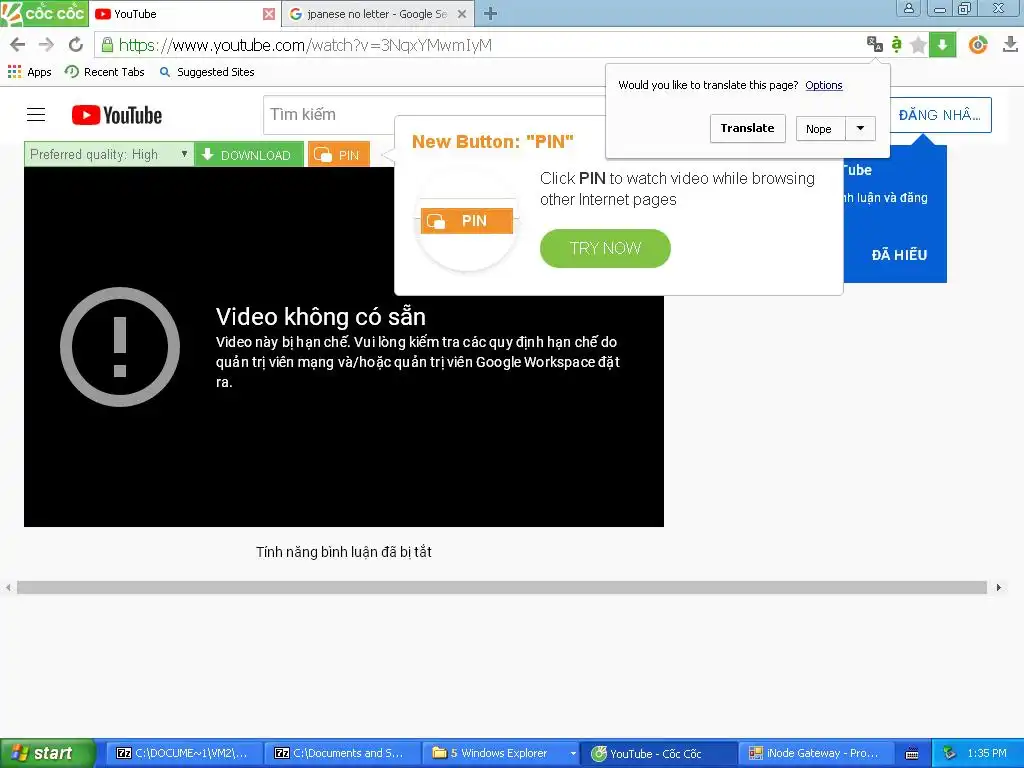Click the secure lock icon in address bar

pos(107,45)
